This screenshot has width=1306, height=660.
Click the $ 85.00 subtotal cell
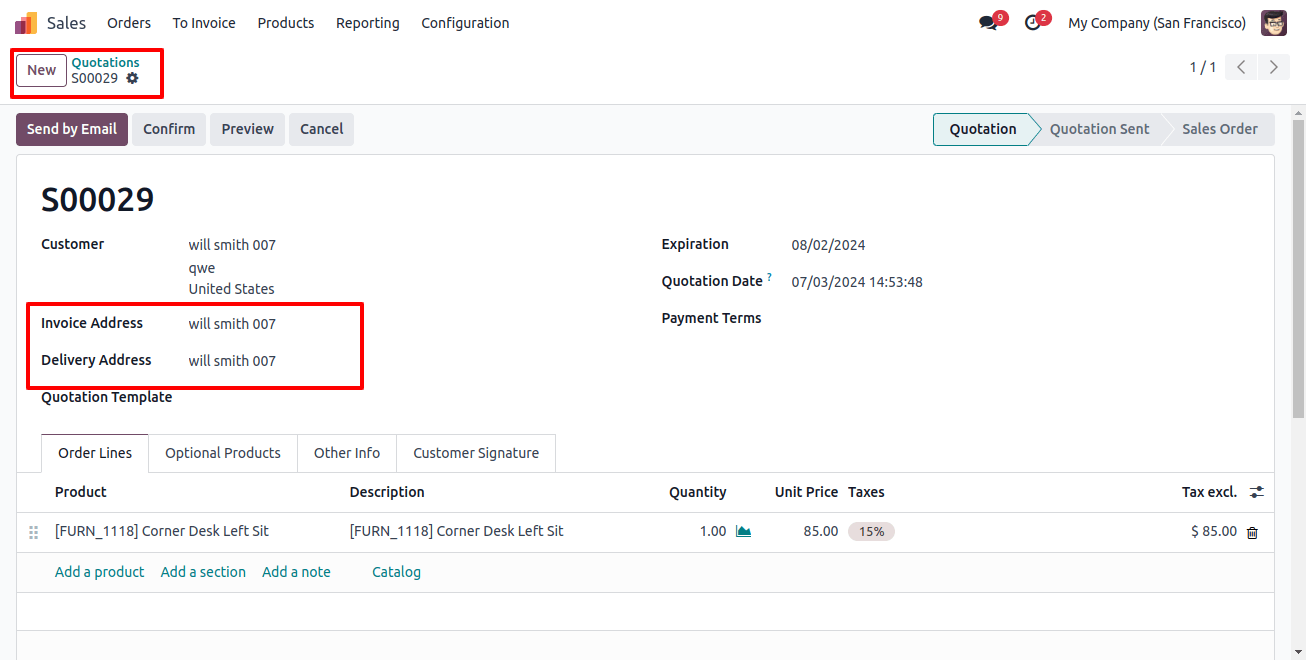pos(1214,532)
